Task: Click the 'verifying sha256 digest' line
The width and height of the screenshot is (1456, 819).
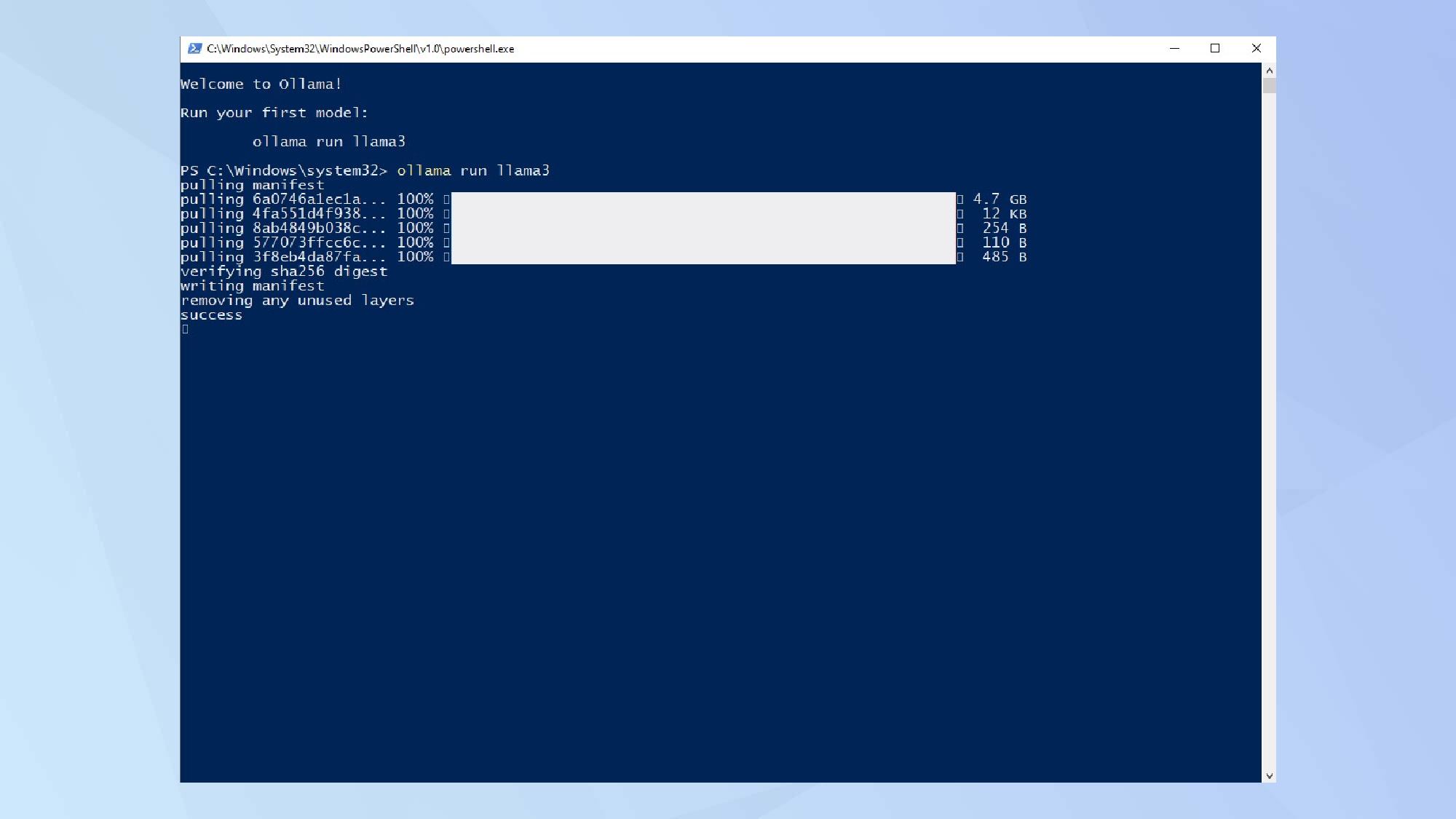Action: (284, 272)
